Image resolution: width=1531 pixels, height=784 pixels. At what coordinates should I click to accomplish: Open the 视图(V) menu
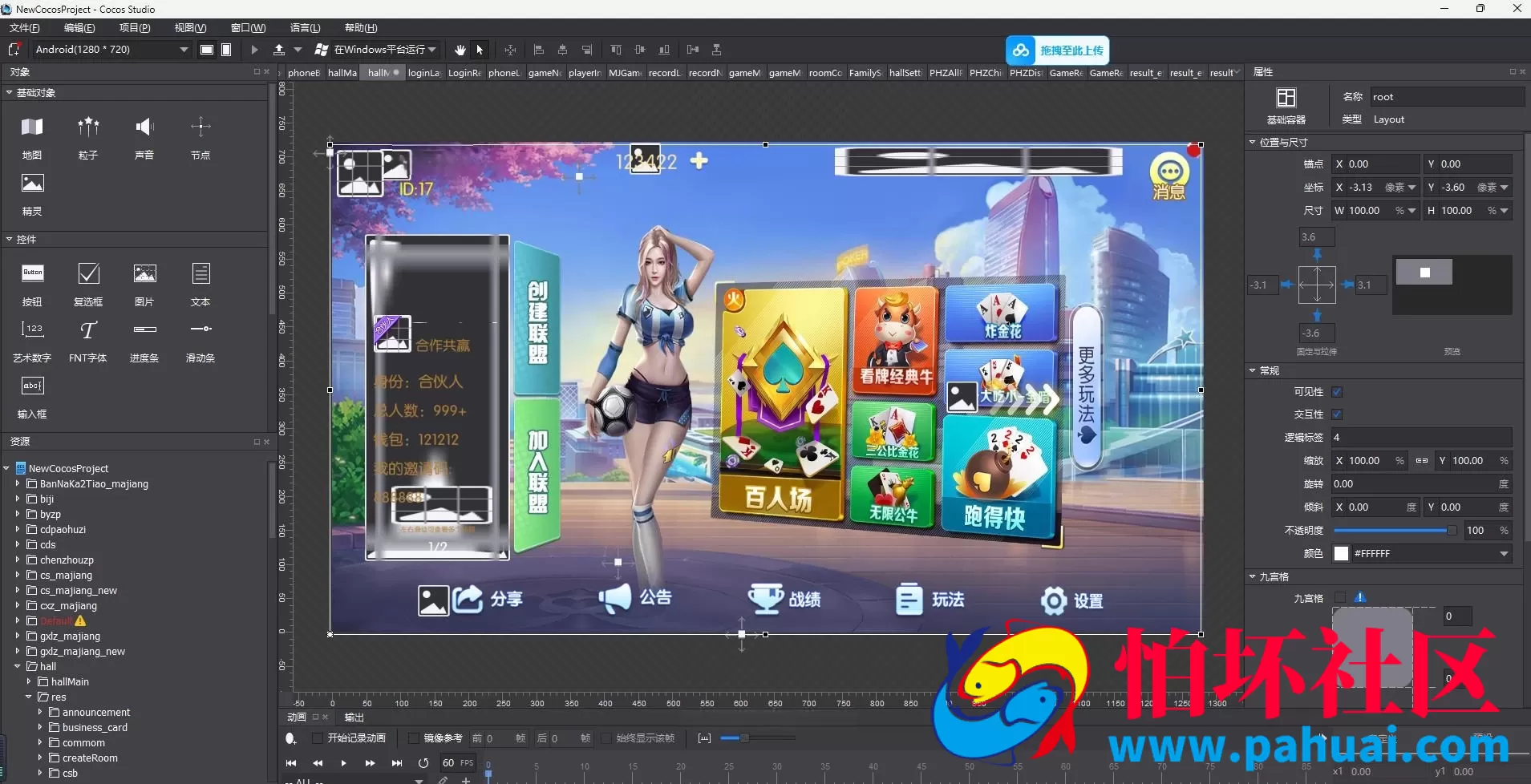[x=190, y=28]
